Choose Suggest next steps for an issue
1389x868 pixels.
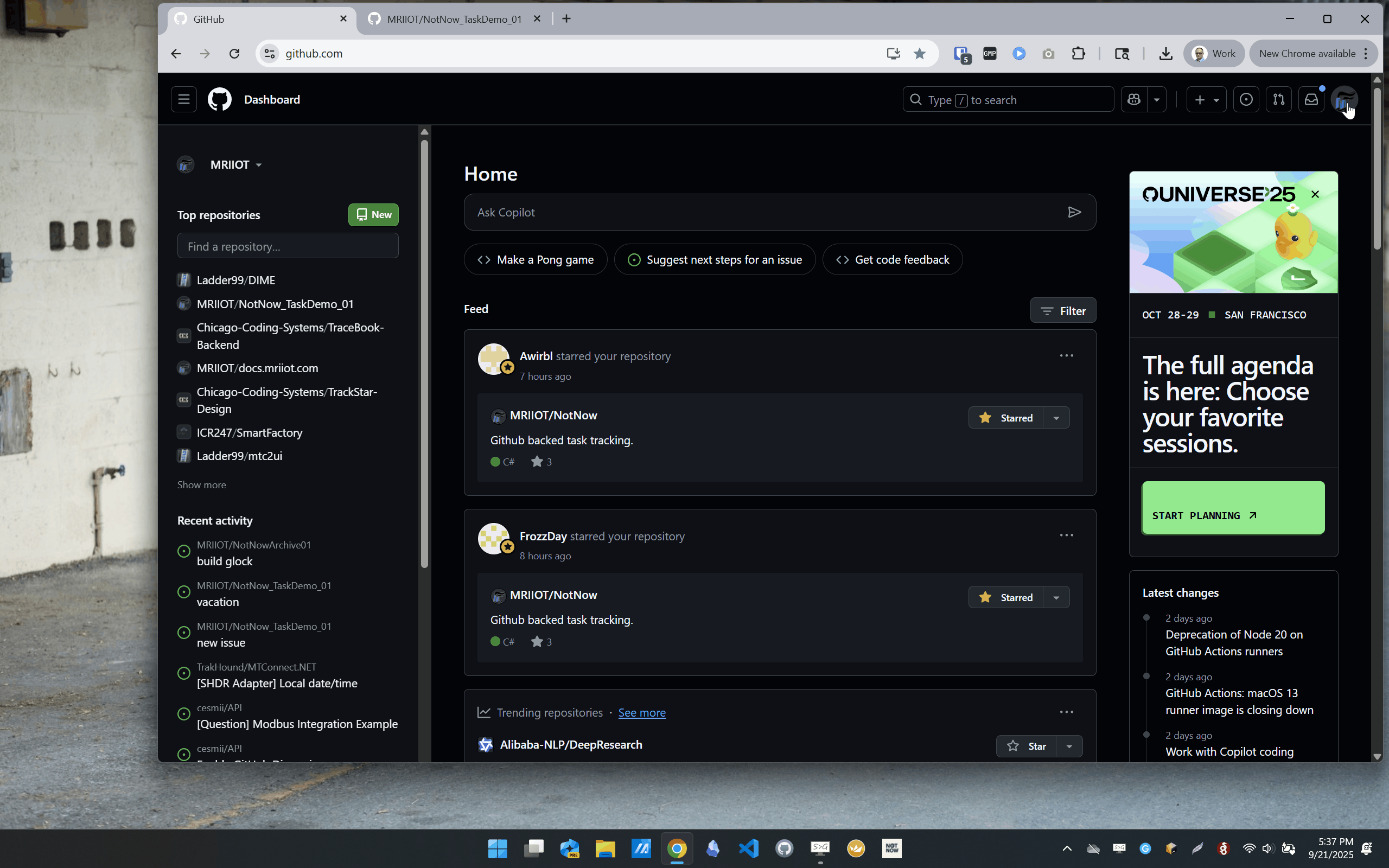[715, 259]
